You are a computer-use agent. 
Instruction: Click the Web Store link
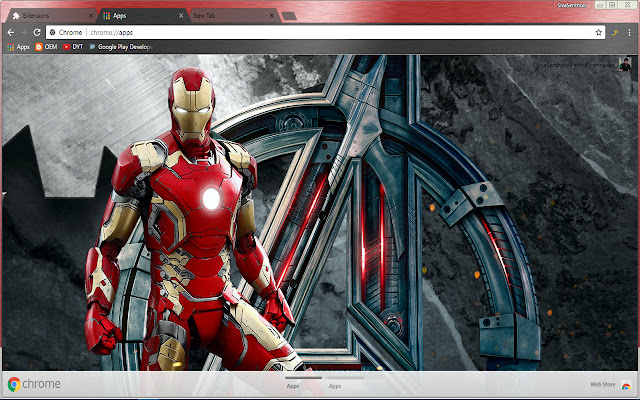pos(602,384)
